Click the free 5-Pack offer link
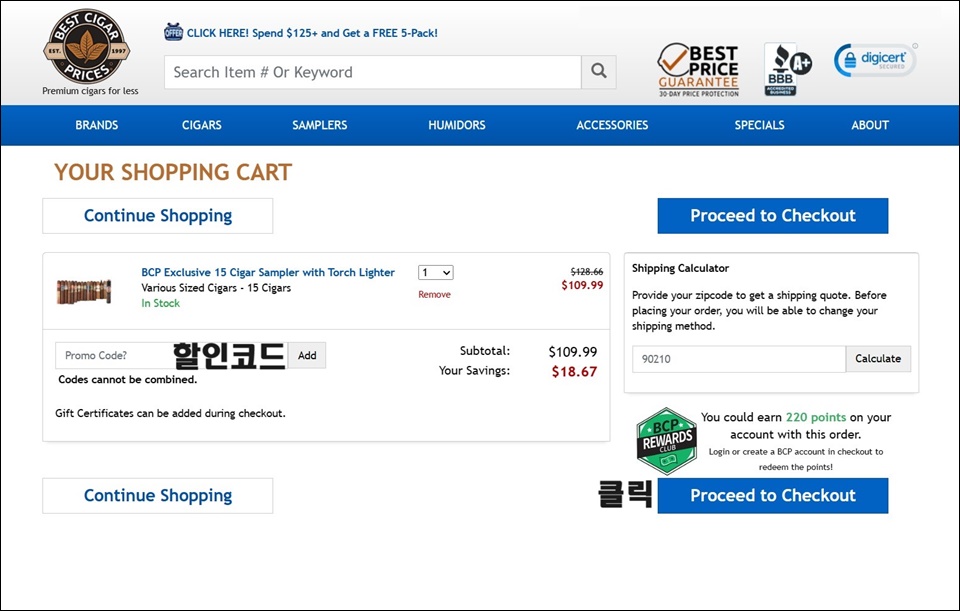Viewport: 960px width, 611px height. [312, 33]
